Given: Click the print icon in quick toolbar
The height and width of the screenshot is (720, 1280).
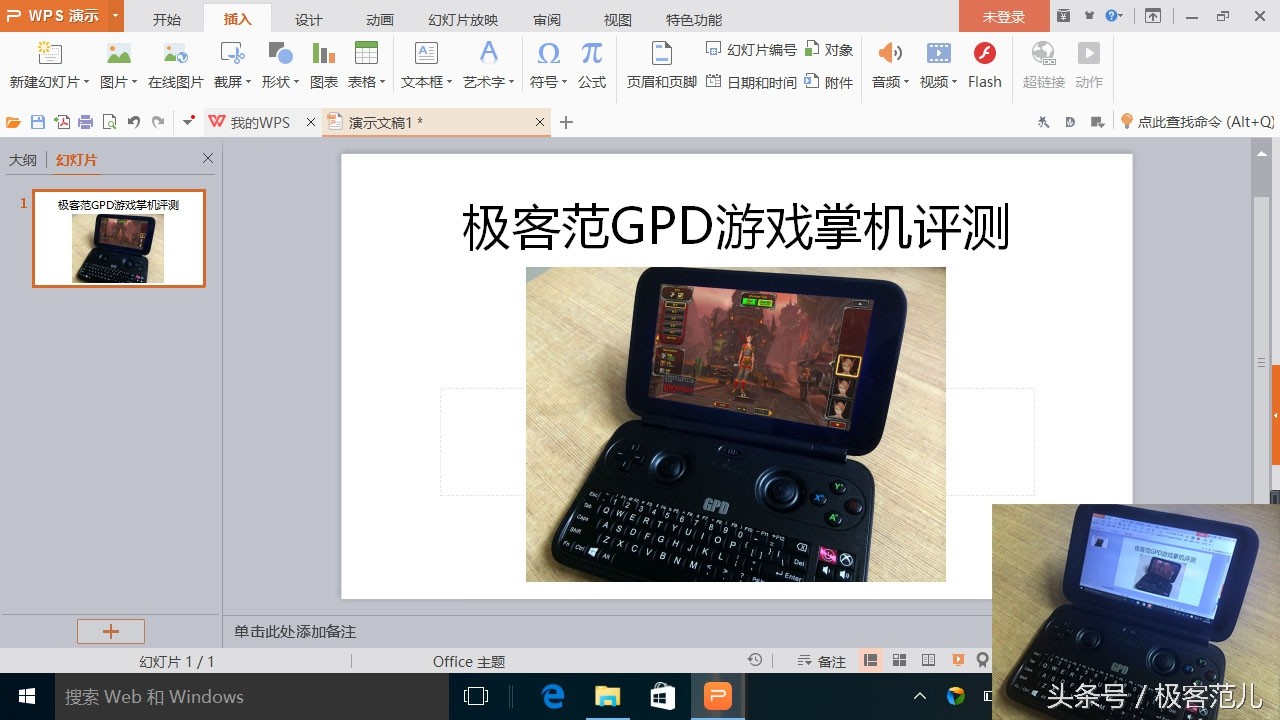Looking at the screenshot, I should click(x=86, y=122).
